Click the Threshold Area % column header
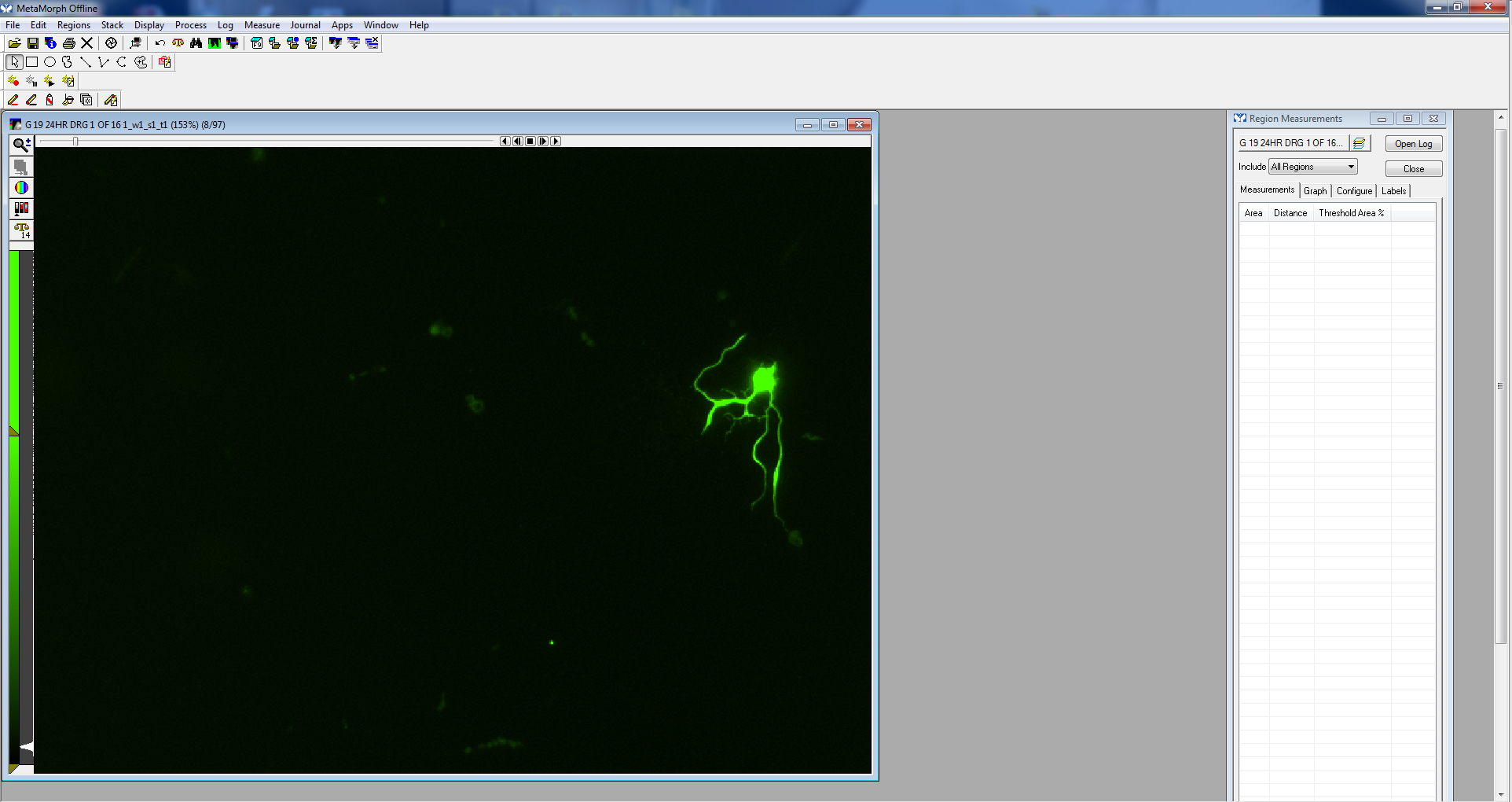1512x802 pixels. coord(1352,213)
